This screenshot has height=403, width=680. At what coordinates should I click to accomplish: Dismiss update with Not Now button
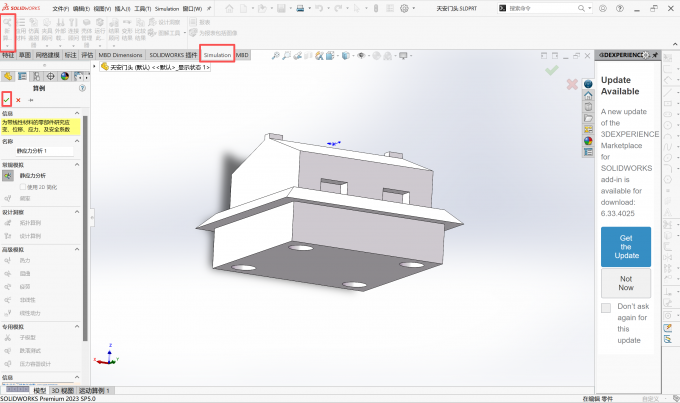[625, 282]
